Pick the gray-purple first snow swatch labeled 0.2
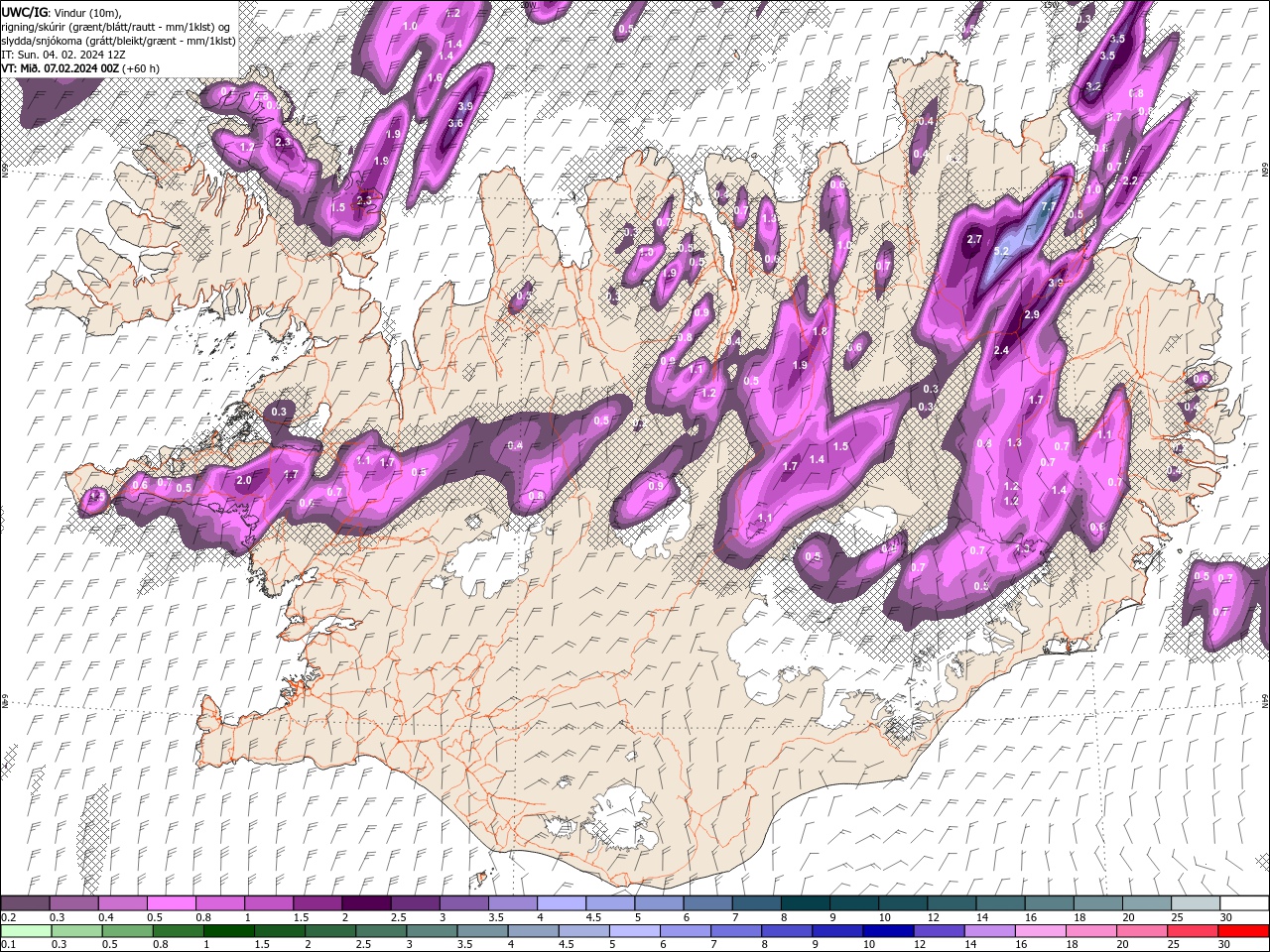 tap(25, 902)
